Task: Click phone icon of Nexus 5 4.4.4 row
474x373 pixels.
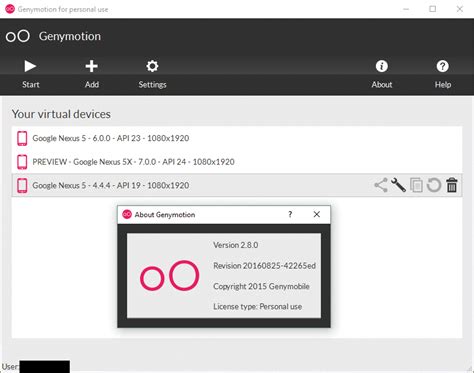Action: [22, 185]
